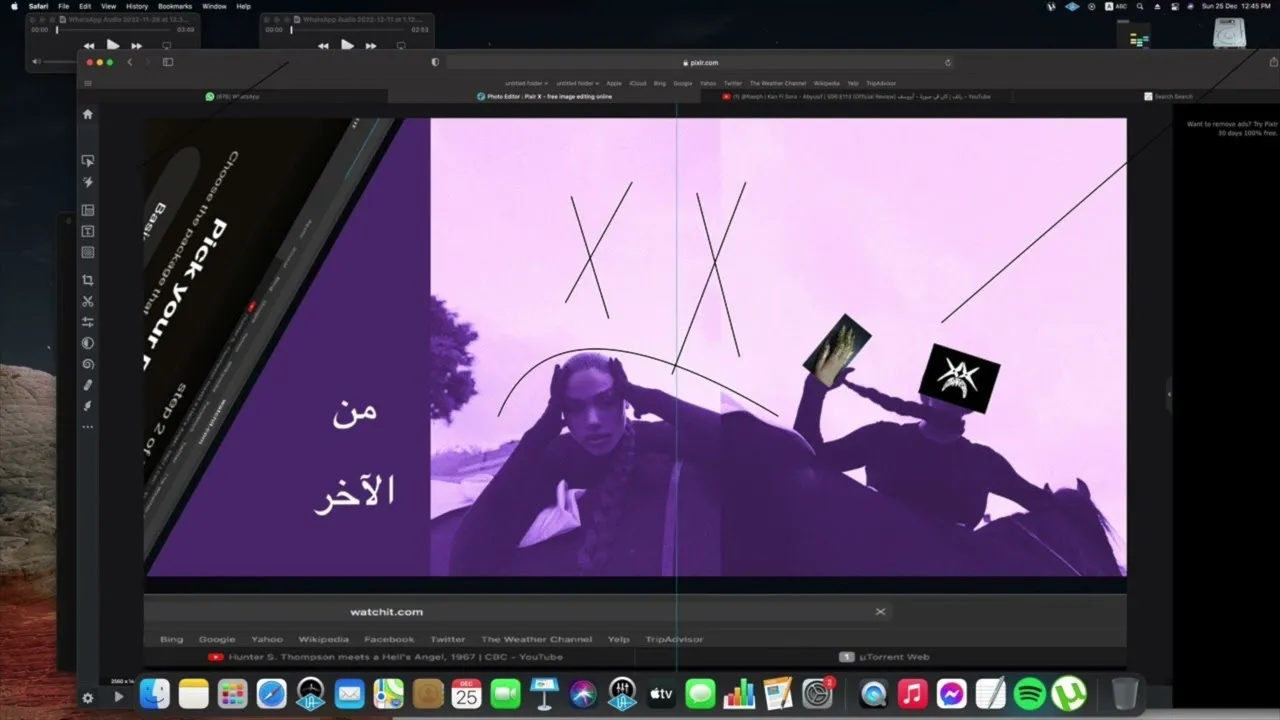Viewport: 1280px width, 720px height.
Task: Click the remove ads Pixlr offer
Action: pyautogui.click(x=1232, y=128)
